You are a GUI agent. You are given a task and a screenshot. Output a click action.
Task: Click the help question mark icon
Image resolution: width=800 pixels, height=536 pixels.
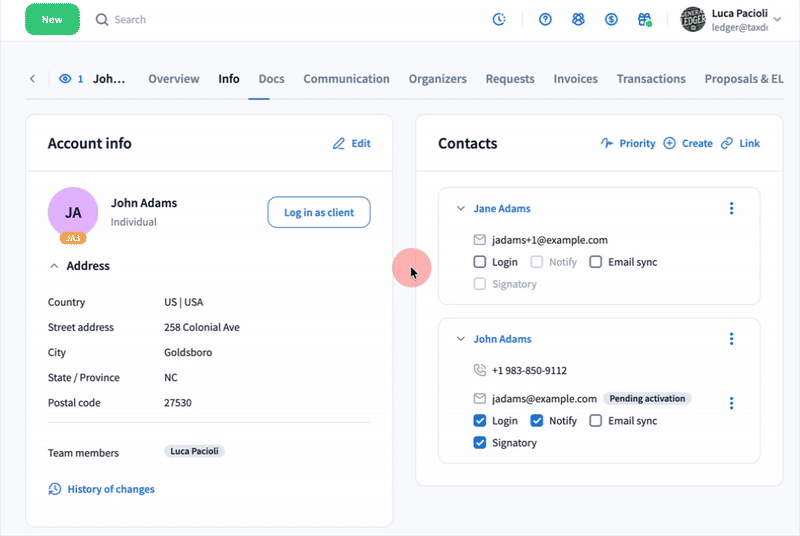coord(545,20)
